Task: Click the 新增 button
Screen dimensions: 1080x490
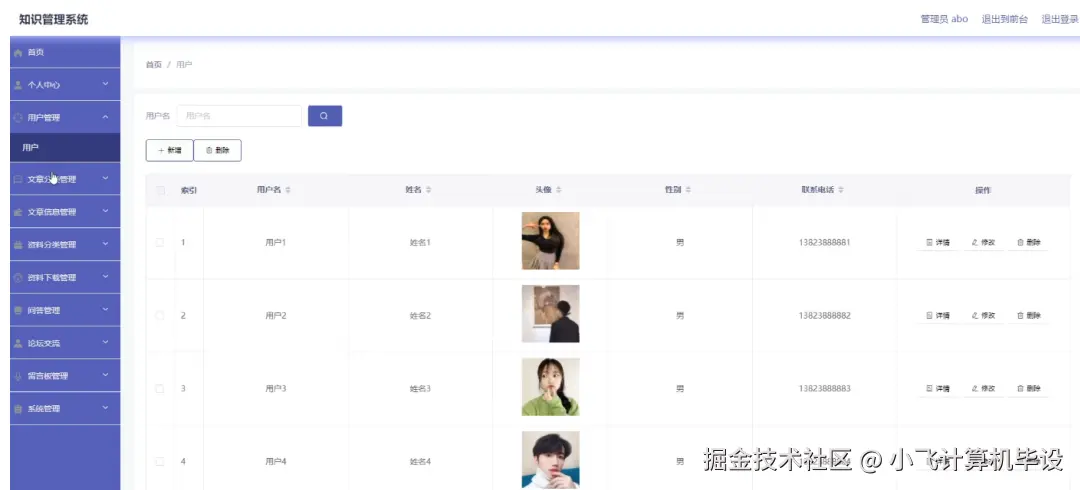Action: 169,150
